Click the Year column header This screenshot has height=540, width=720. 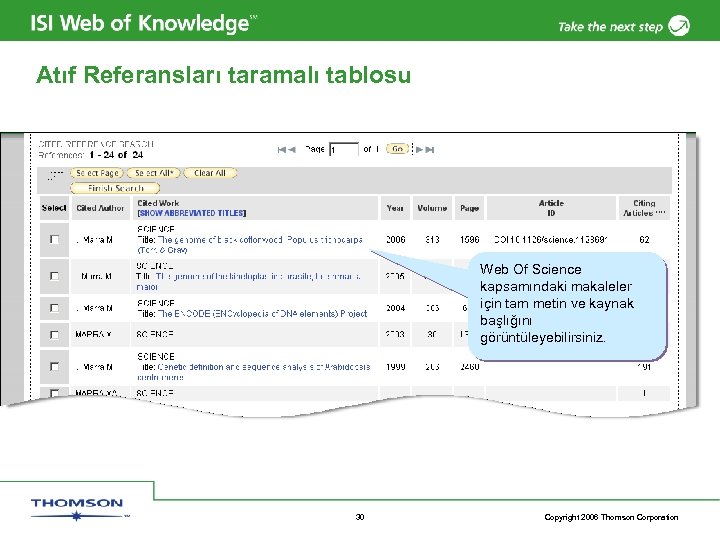click(395, 208)
